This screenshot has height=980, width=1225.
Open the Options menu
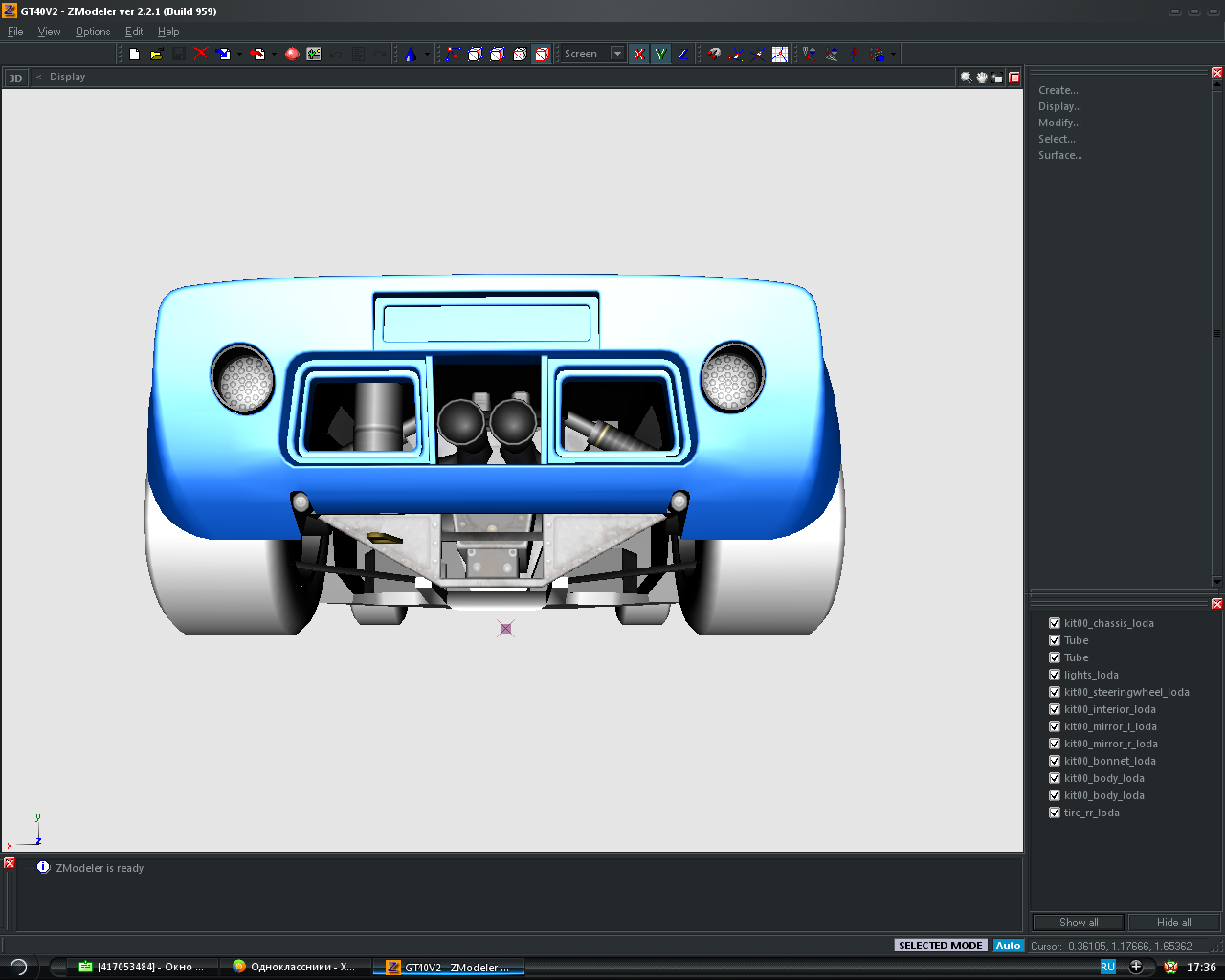pos(93,32)
